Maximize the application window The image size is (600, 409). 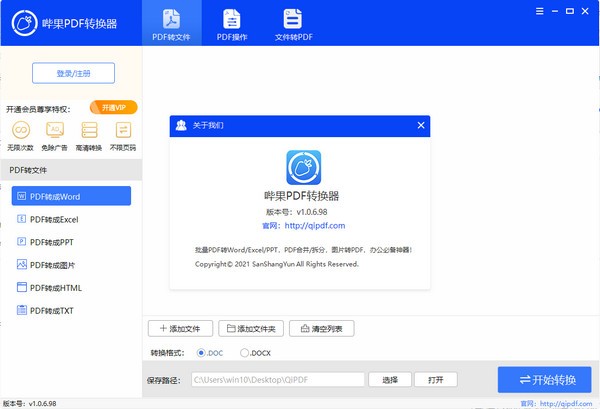(570, 11)
